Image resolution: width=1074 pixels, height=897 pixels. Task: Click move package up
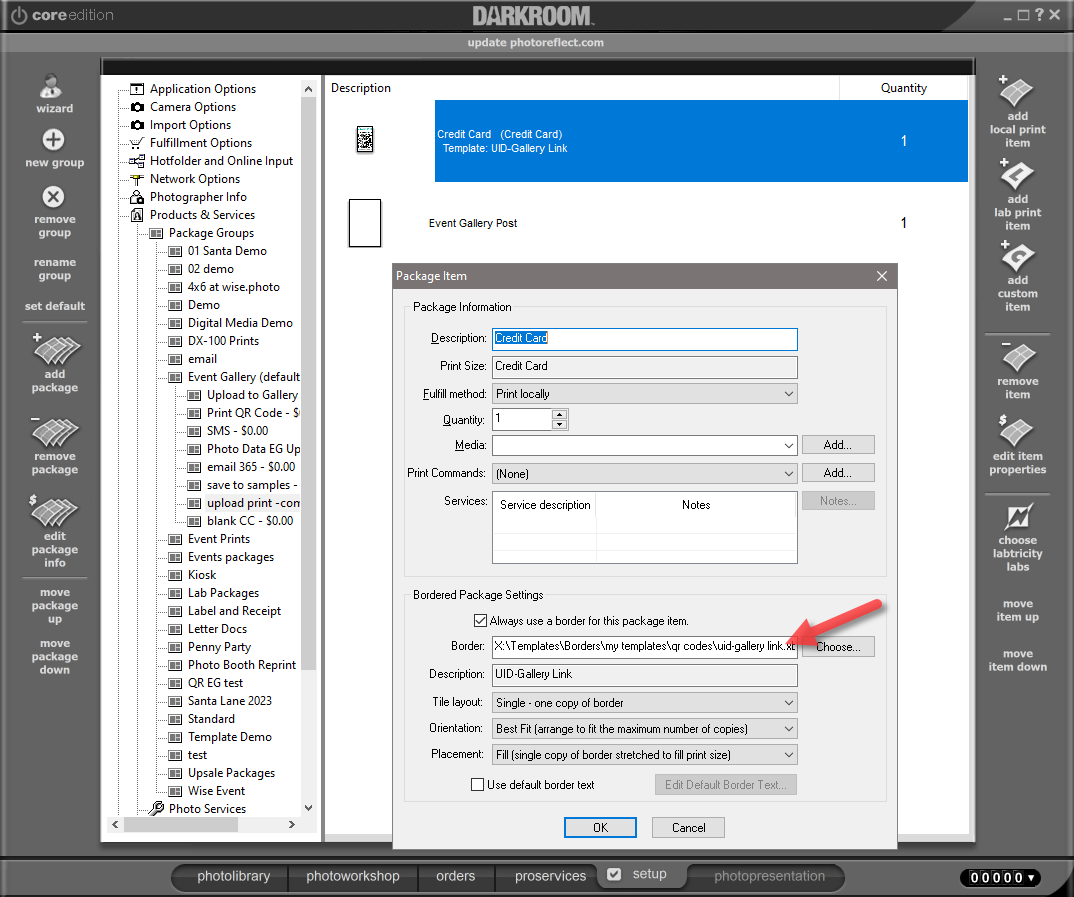click(x=55, y=605)
